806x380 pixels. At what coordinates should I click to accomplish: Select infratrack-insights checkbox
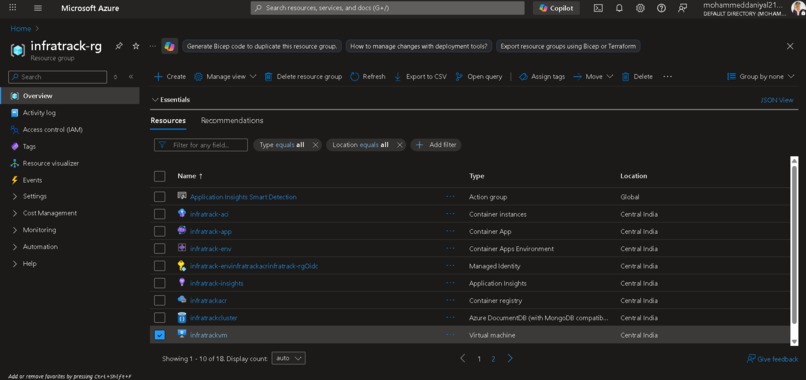click(160, 283)
